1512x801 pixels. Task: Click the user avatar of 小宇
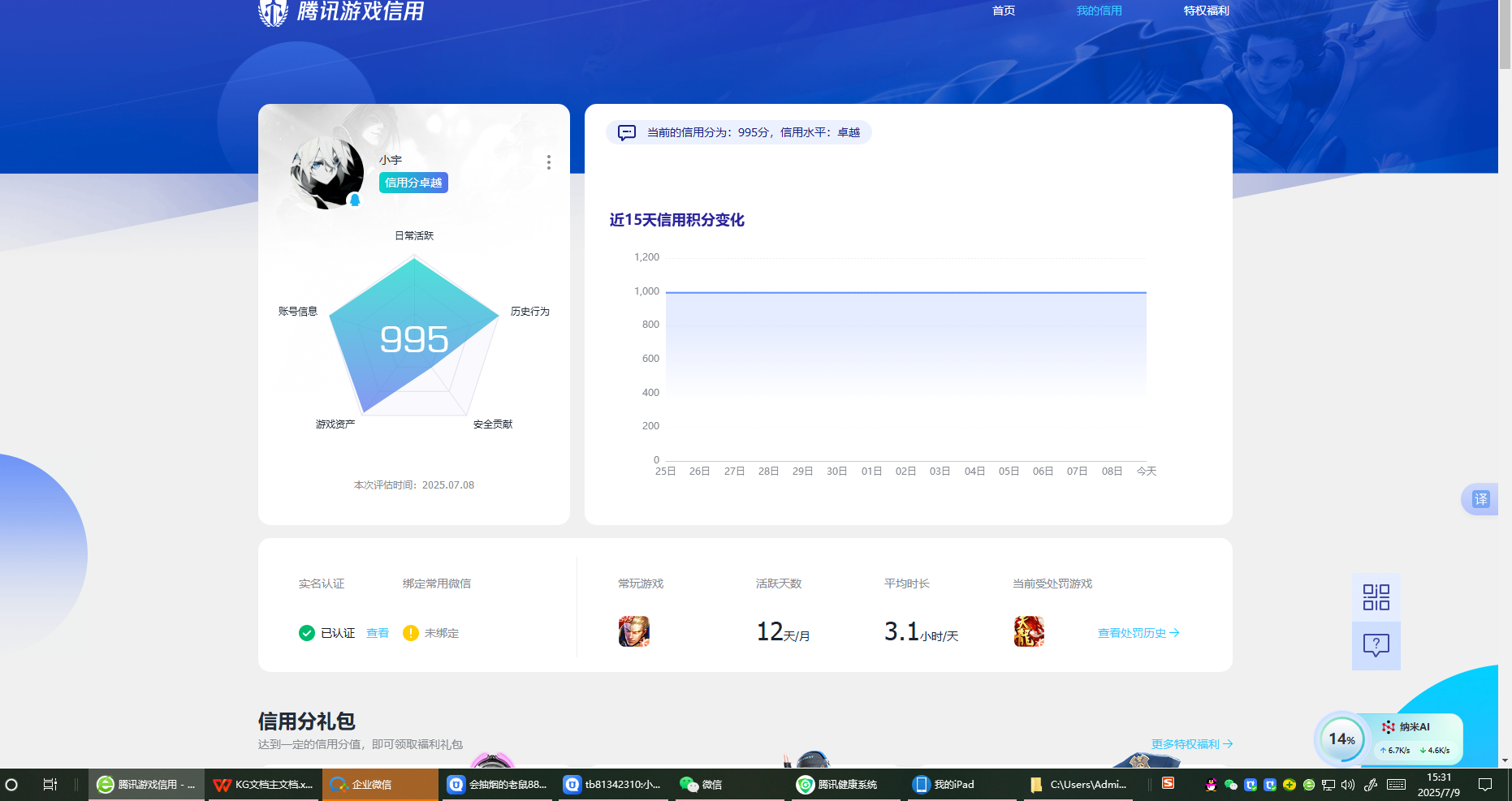(327, 173)
